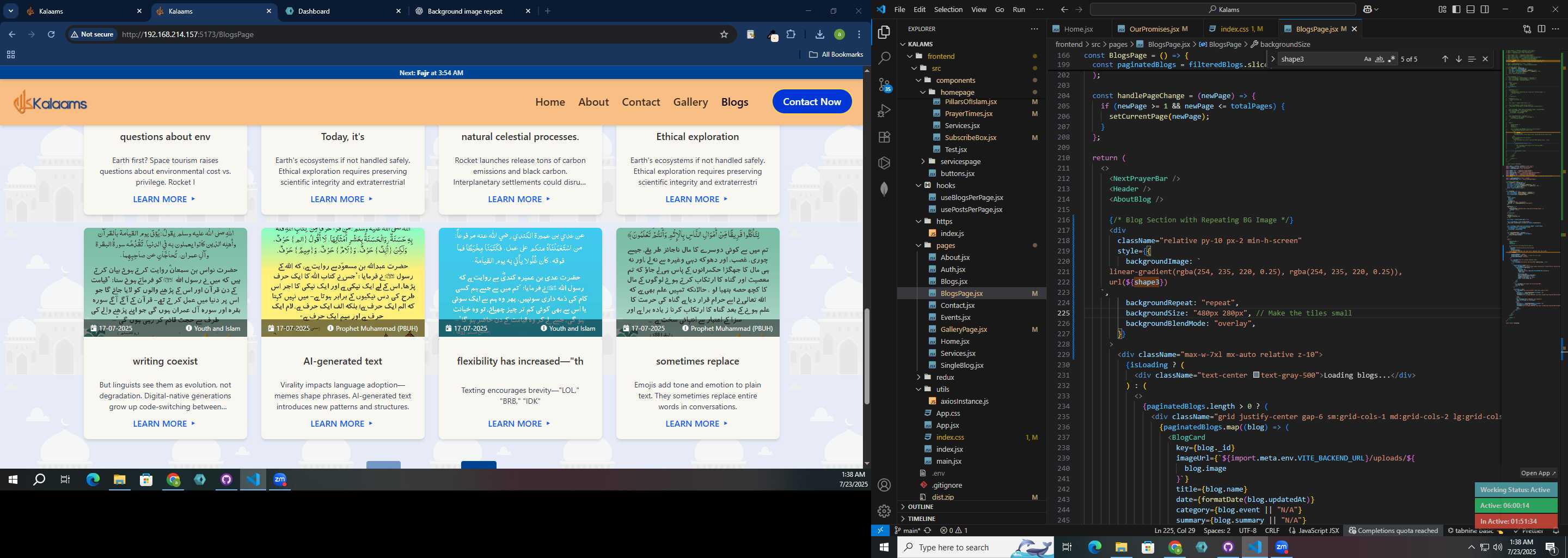Toggle Secondary Side Bar visibility
The height and width of the screenshot is (558, 1568).
coord(1485,10)
